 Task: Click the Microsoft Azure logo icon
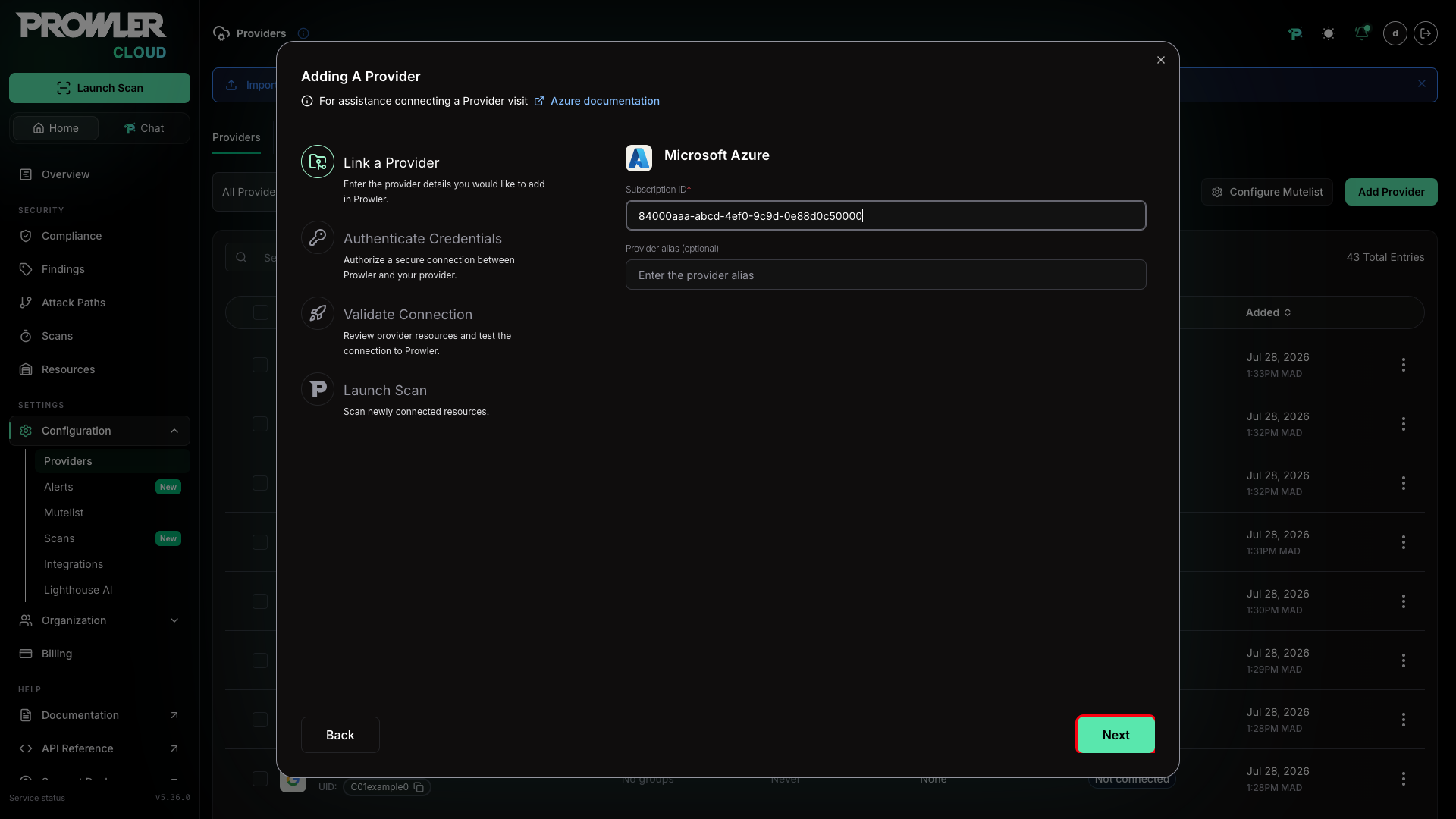tap(639, 158)
